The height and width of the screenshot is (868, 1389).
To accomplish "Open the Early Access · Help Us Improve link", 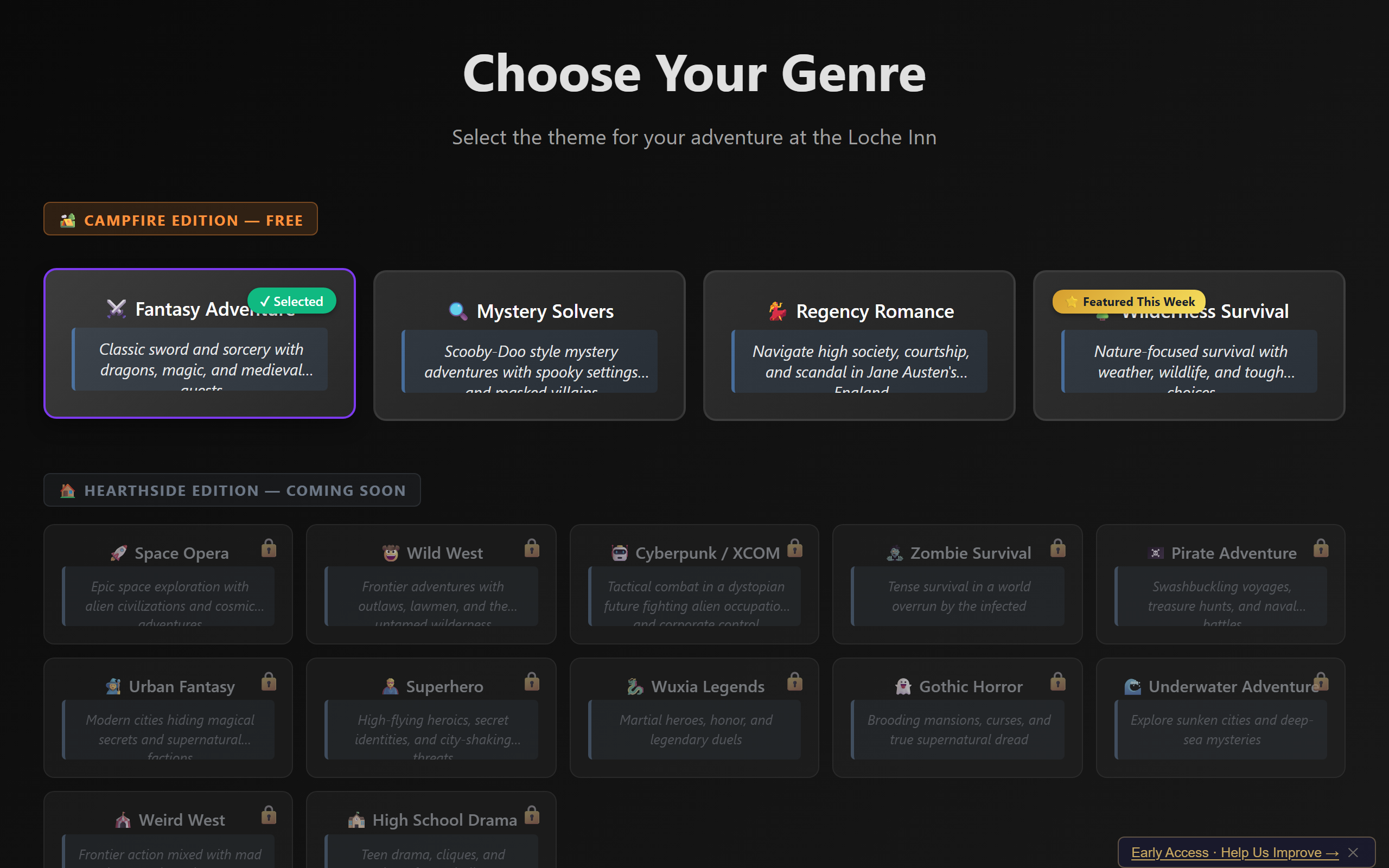I will pyautogui.click(x=1234, y=852).
